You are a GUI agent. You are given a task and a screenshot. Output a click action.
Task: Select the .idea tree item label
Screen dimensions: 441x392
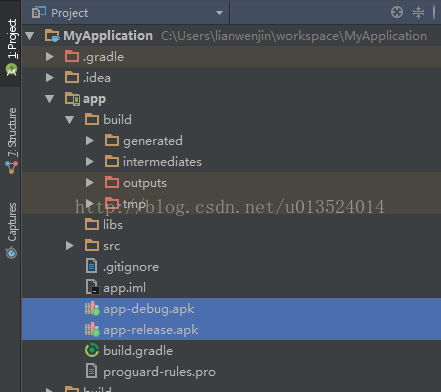click(97, 78)
